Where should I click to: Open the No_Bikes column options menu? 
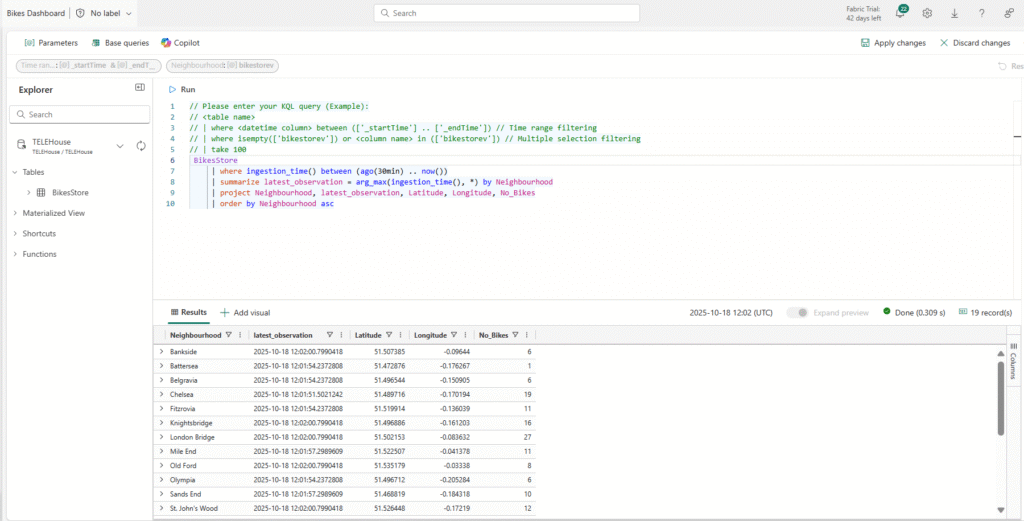[527, 335]
